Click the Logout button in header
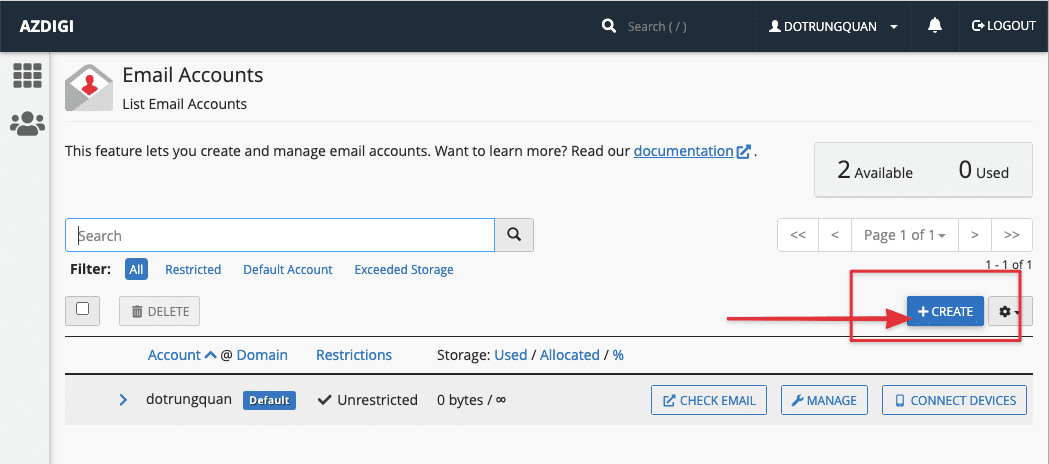 pos(1003,26)
